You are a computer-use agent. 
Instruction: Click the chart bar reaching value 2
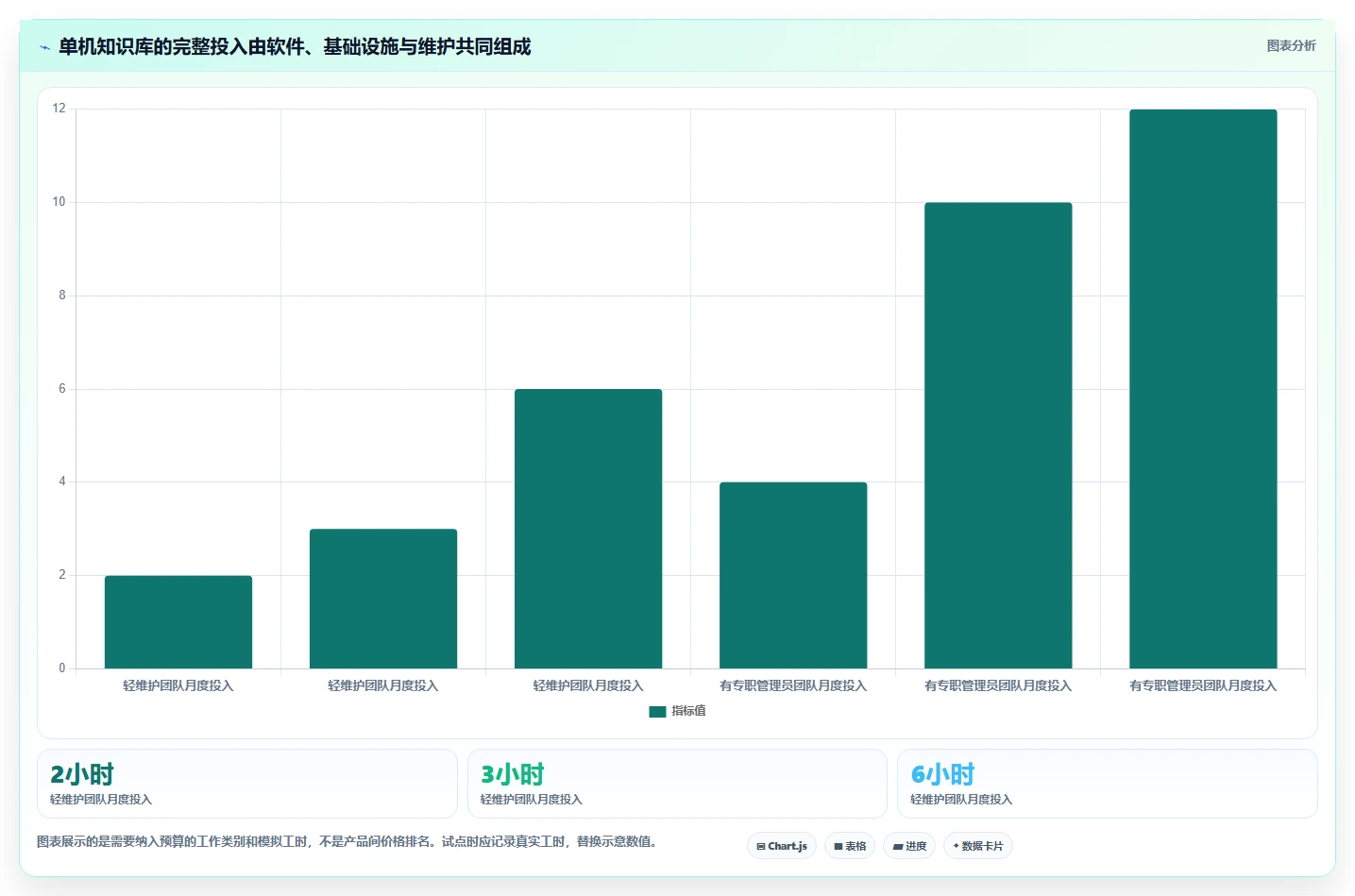(x=178, y=622)
